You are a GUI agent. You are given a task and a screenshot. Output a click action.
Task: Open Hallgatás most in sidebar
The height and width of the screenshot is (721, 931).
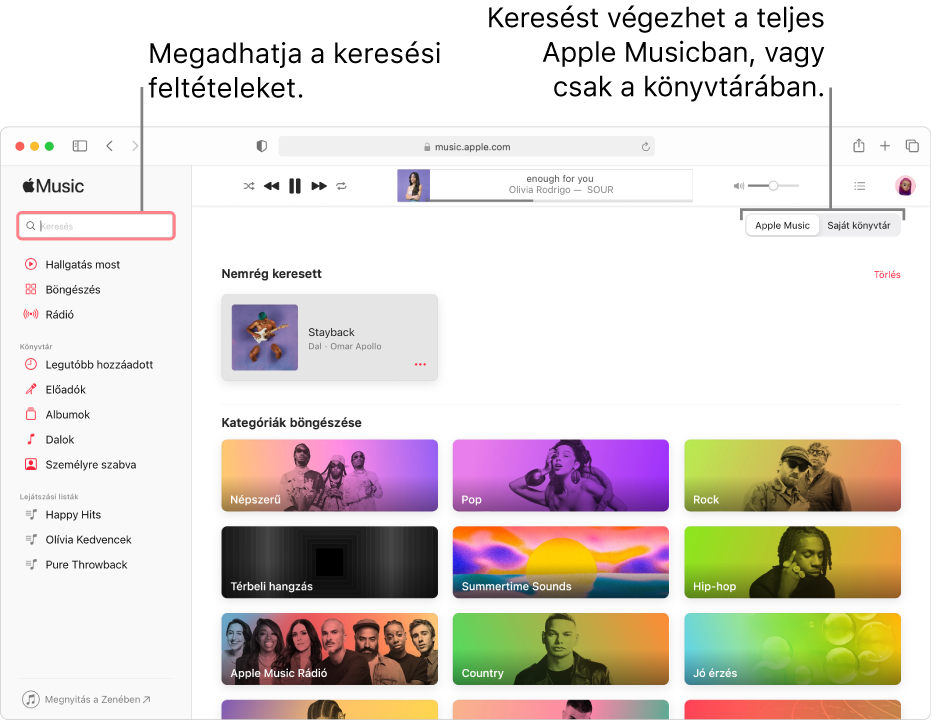(x=83, y=264)
